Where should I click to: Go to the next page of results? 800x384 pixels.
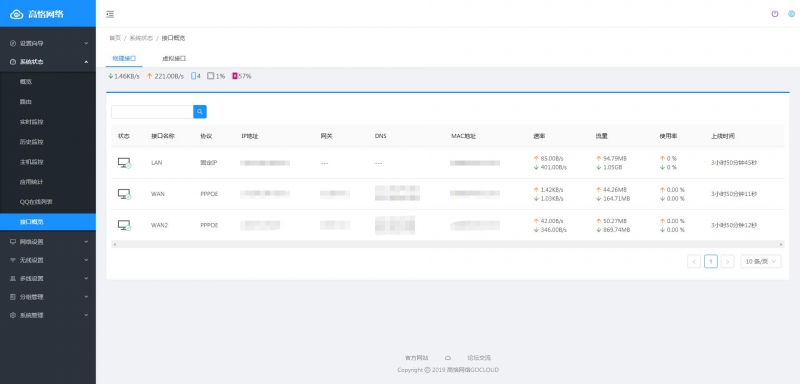728,262
